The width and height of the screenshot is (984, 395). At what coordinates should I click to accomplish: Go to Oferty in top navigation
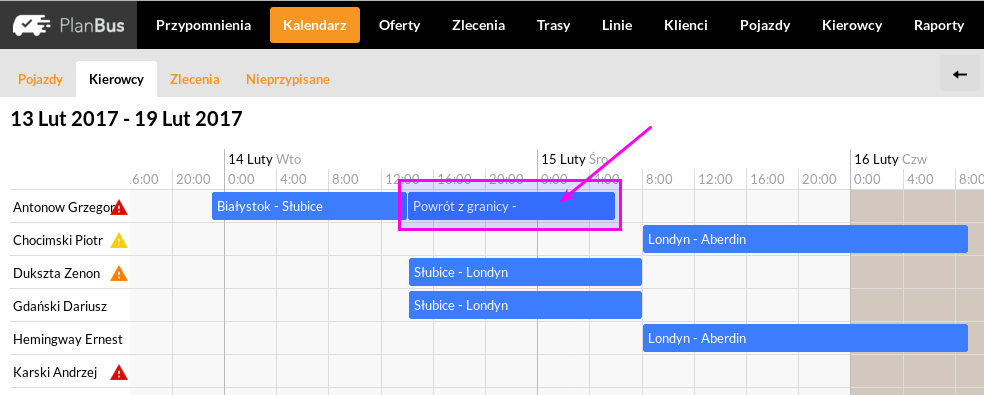click(x=400, y=25)
